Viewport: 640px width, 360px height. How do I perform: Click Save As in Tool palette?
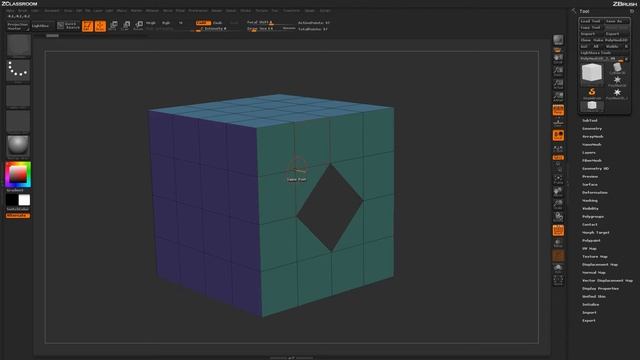point(616,21)
